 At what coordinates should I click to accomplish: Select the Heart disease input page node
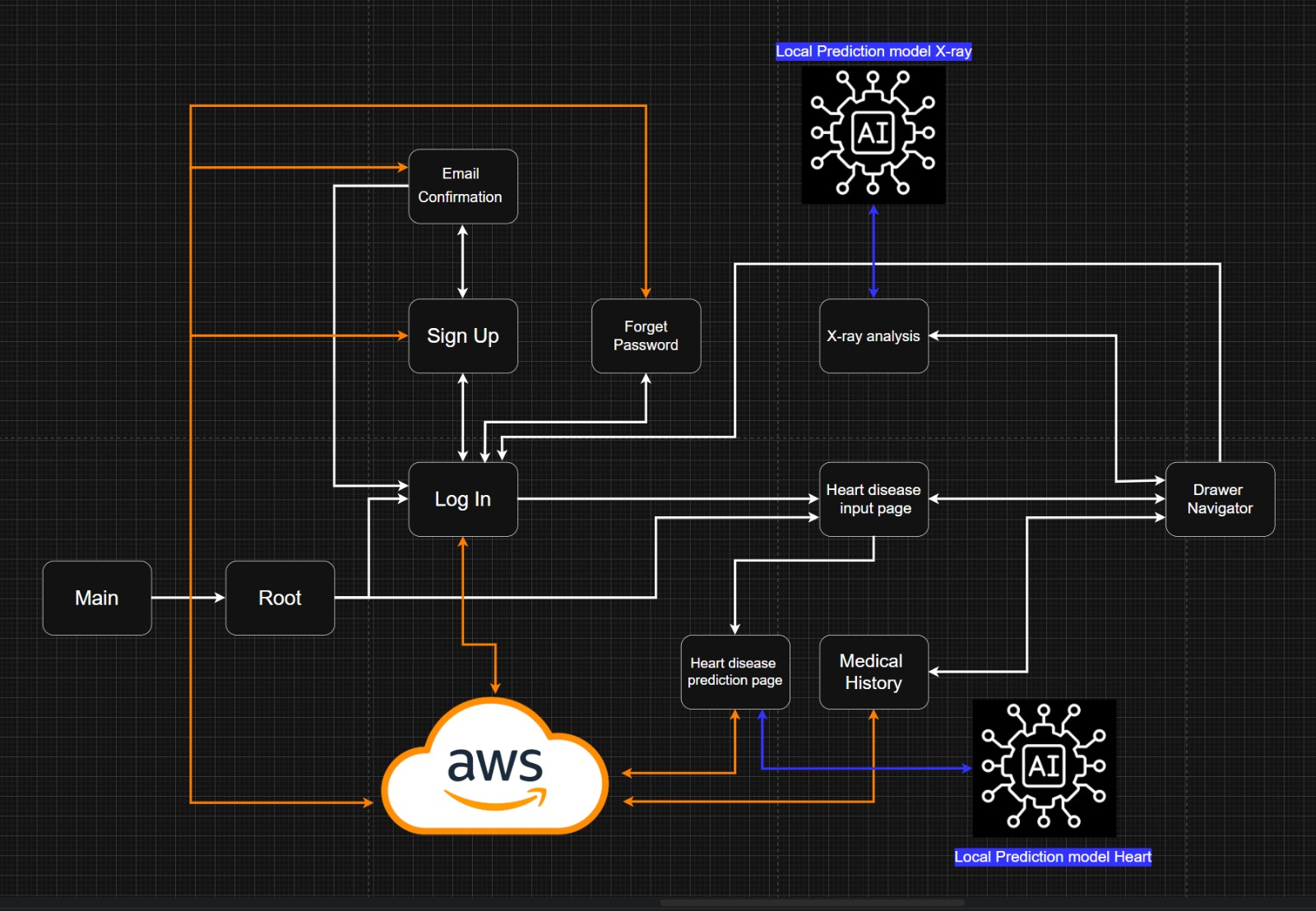tap(873, 499)
